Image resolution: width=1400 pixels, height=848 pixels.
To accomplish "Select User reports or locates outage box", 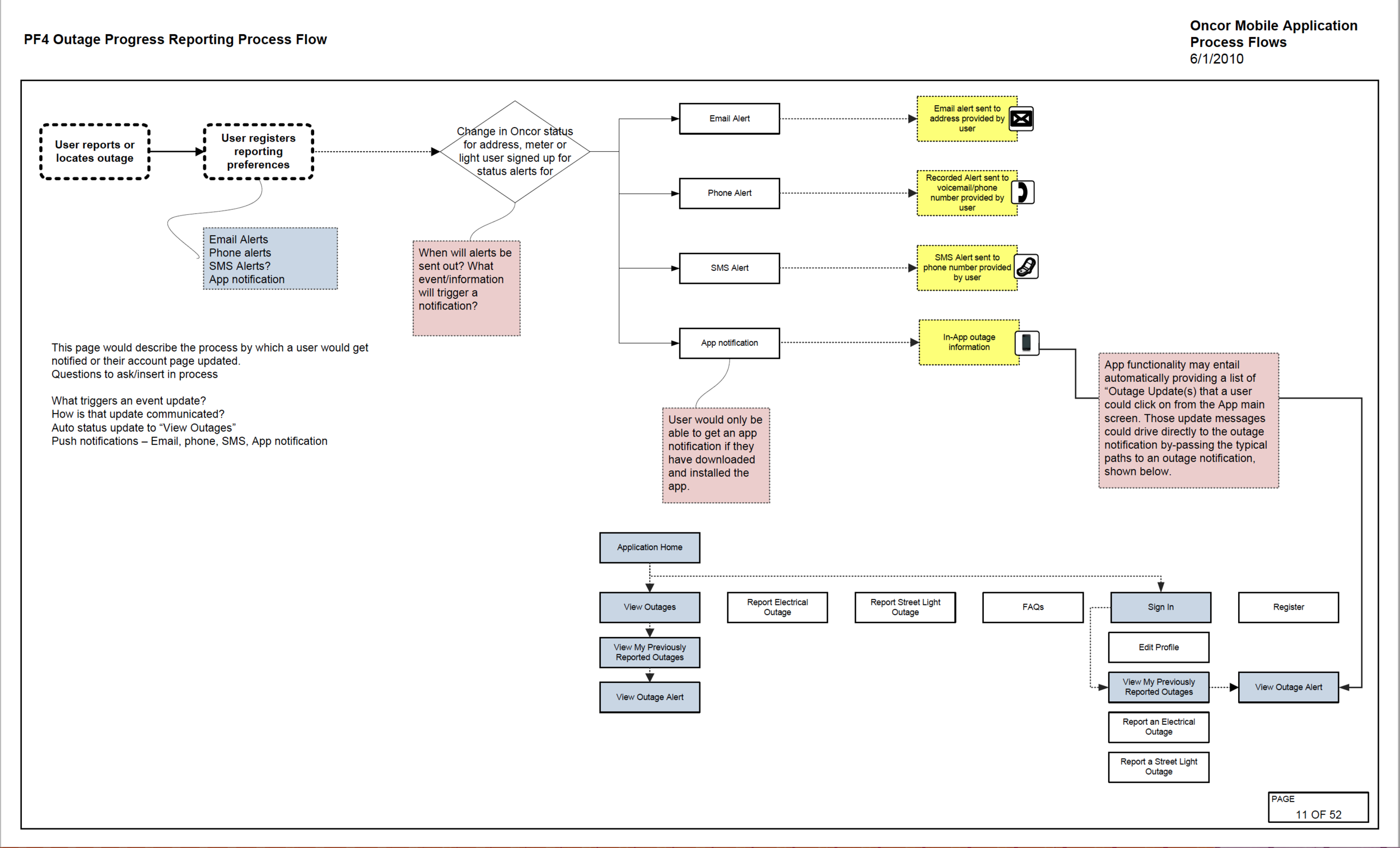I will (95, 152).
